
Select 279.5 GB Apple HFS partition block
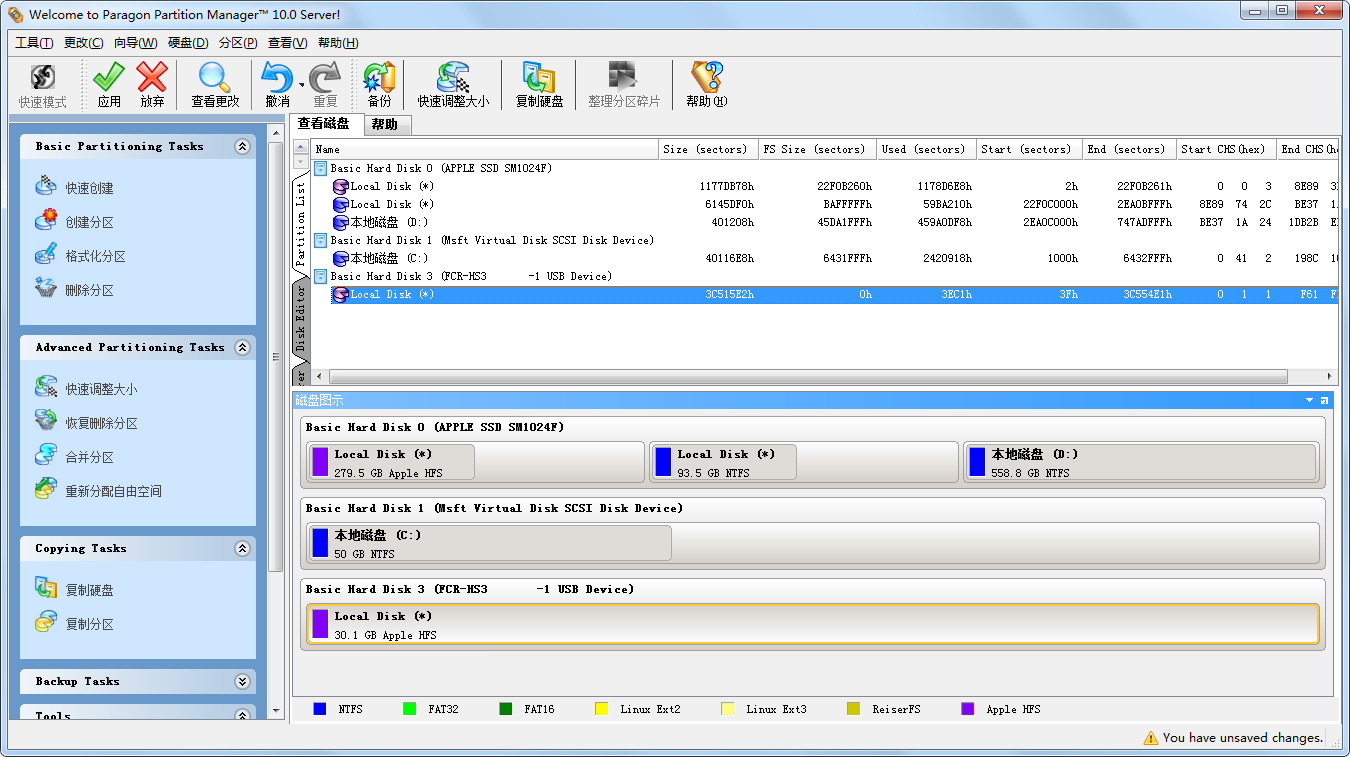(x=392, y=462)
